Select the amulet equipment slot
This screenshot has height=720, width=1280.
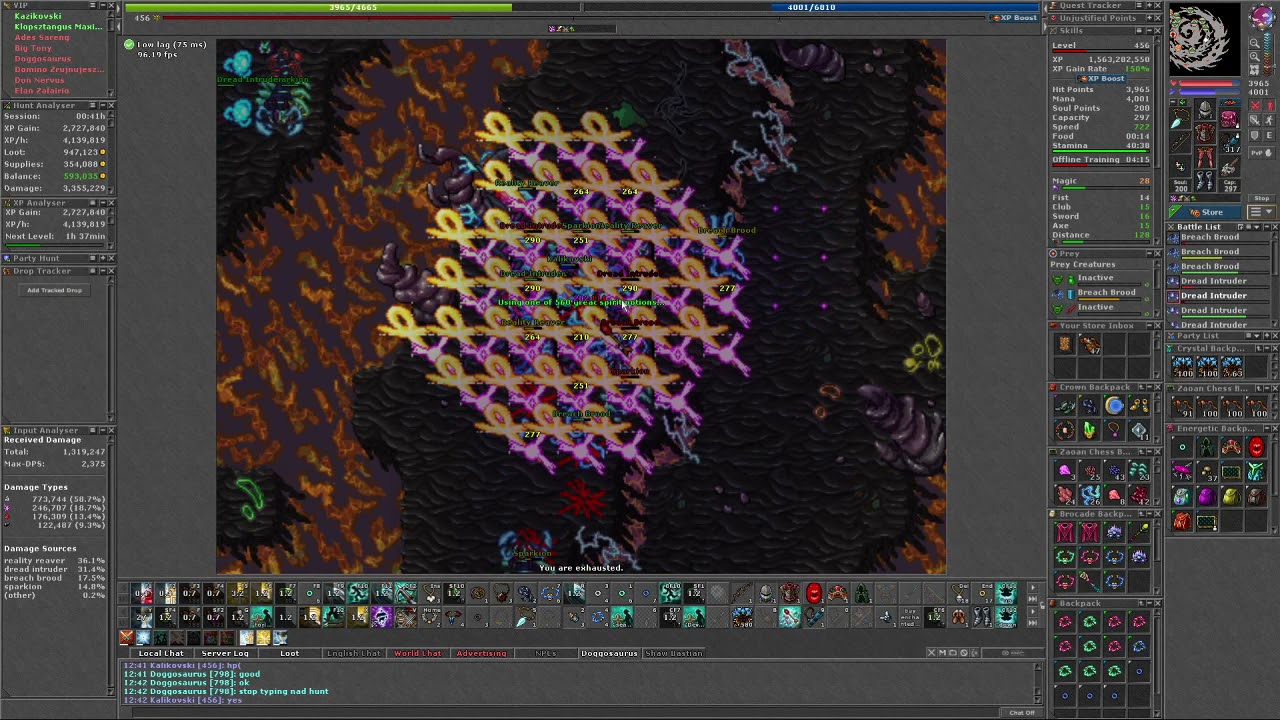tap(1181, 117)
